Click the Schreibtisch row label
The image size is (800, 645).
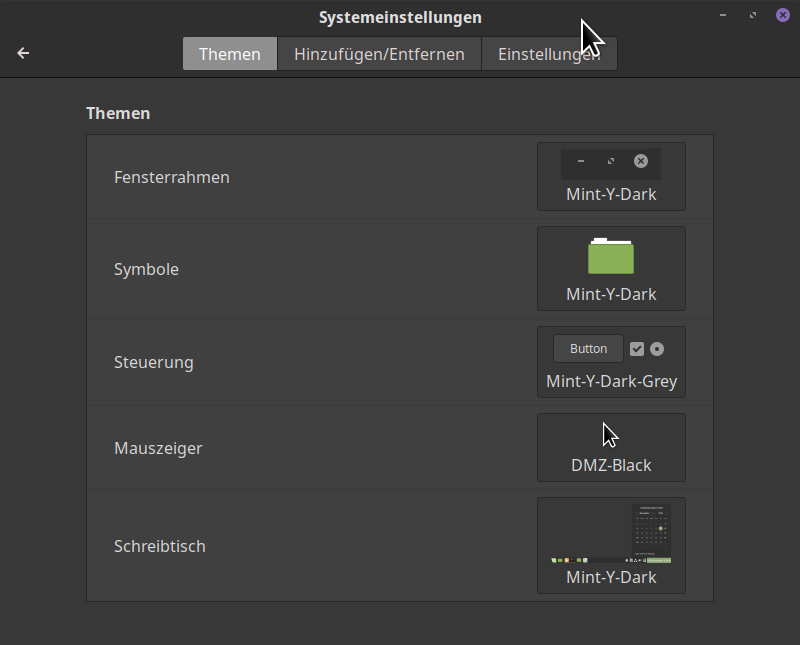point(160,546)
